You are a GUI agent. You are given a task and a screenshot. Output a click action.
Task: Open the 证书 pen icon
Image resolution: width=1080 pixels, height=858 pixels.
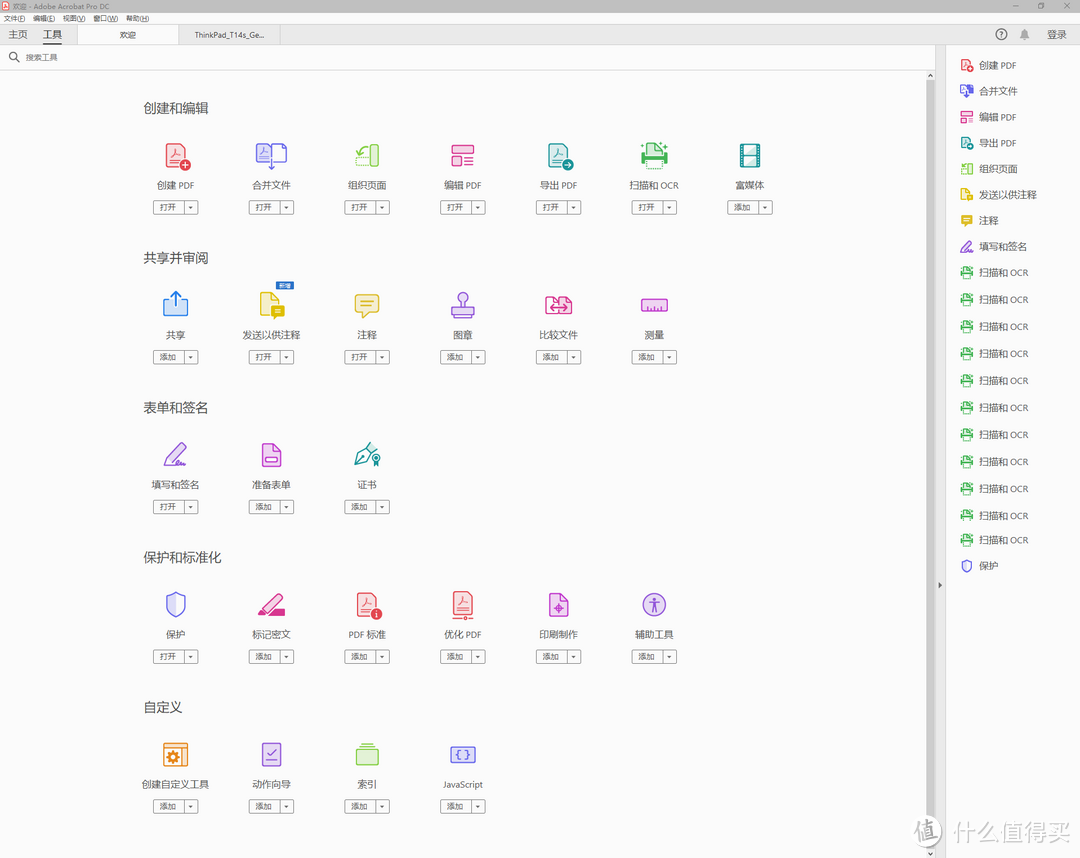click(367, 455)
